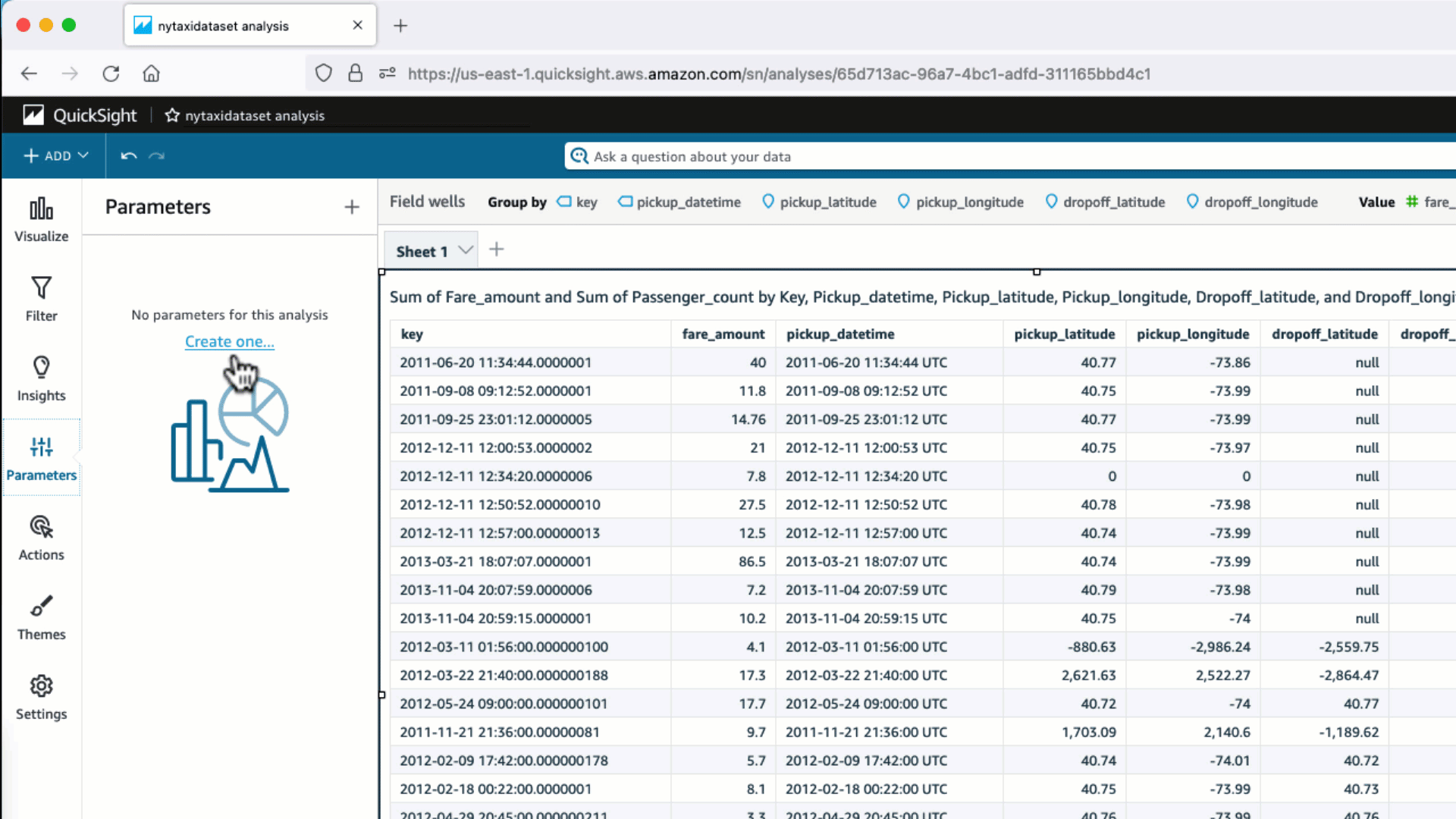Switch to the Sheet 1 tab
The image size is (1456, 819).
point(422,250)
